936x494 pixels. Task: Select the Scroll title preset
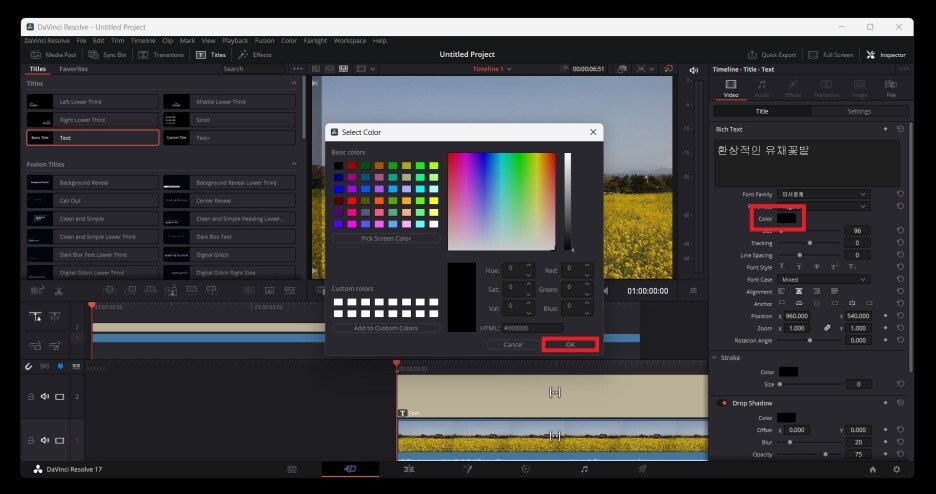(229, 120)
